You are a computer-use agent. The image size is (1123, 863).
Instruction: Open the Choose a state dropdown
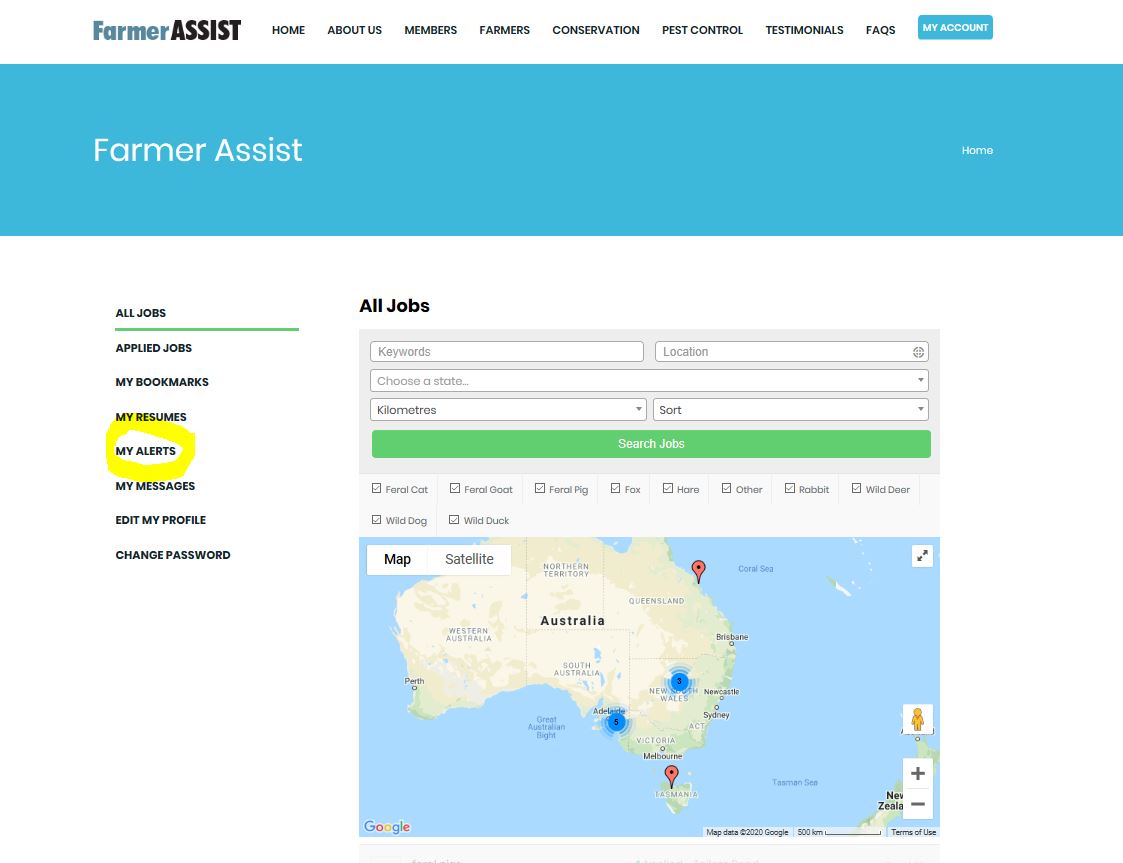649,381
